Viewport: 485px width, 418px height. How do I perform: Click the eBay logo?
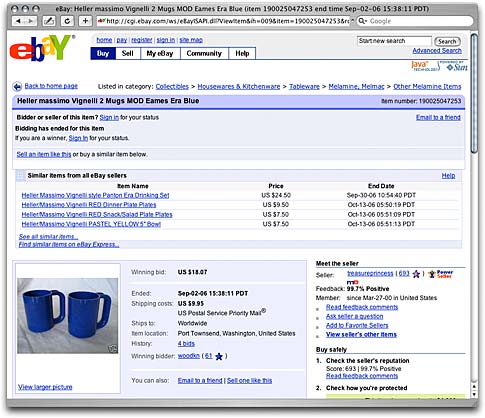click(42, 48)
